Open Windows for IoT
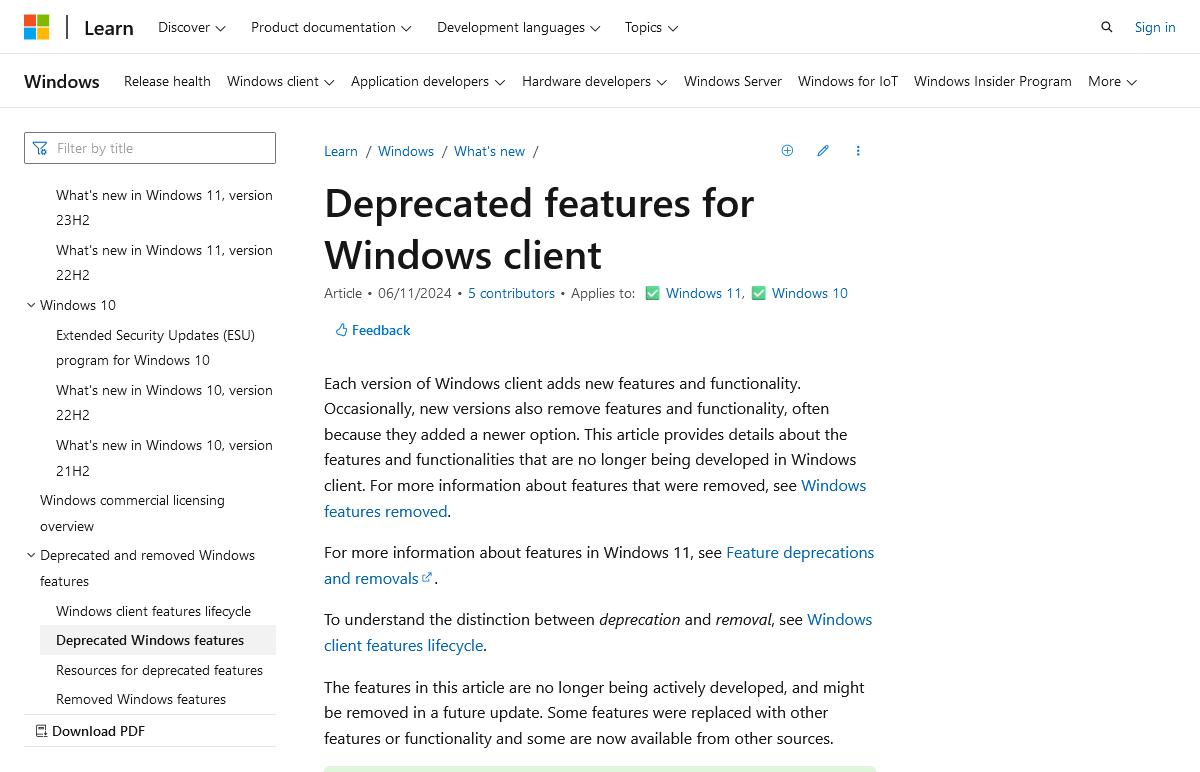Screen dimensions: 1200x772 [x=848, y=81]
